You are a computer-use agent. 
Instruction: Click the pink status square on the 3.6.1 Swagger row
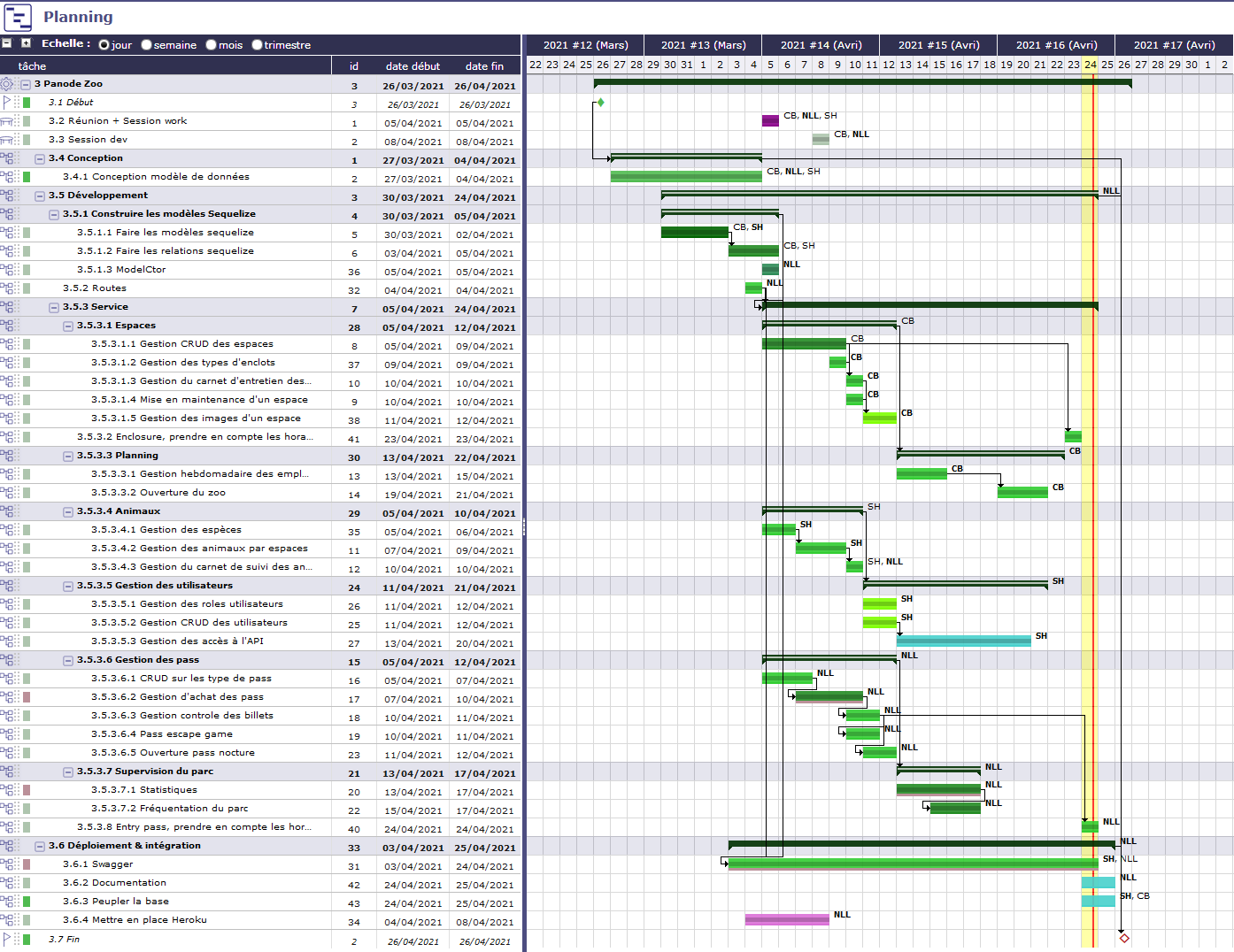(27, 864)
